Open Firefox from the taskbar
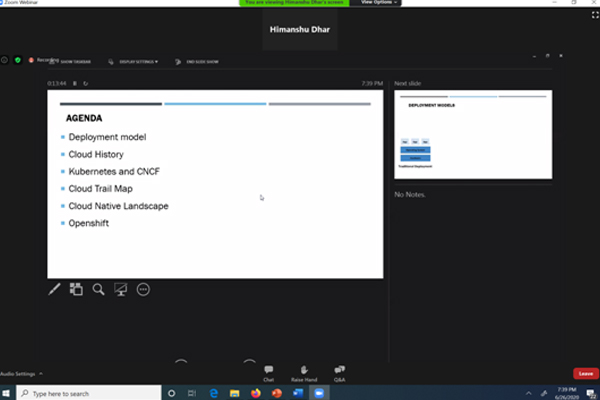Screen dimensions: 600x400 255,393
